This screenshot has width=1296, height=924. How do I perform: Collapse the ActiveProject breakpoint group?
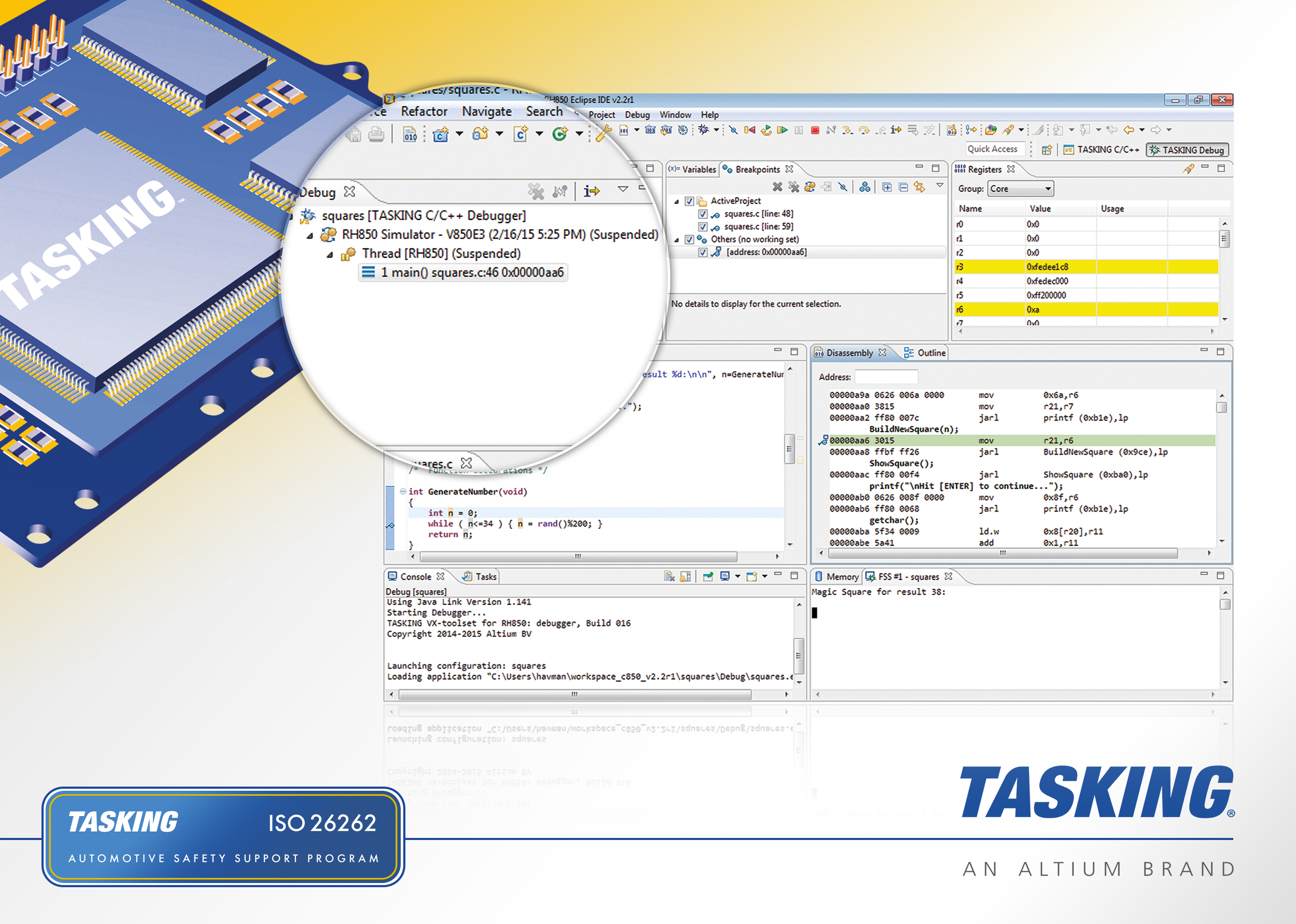[676, 201]
